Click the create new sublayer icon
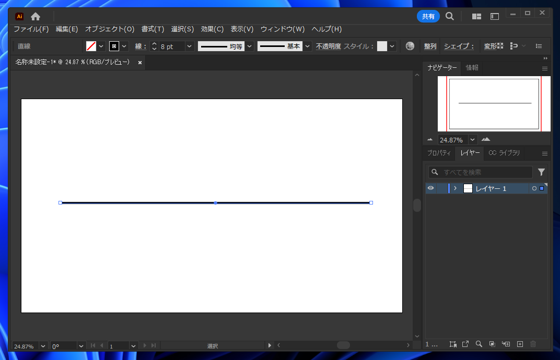 (506, 344)
